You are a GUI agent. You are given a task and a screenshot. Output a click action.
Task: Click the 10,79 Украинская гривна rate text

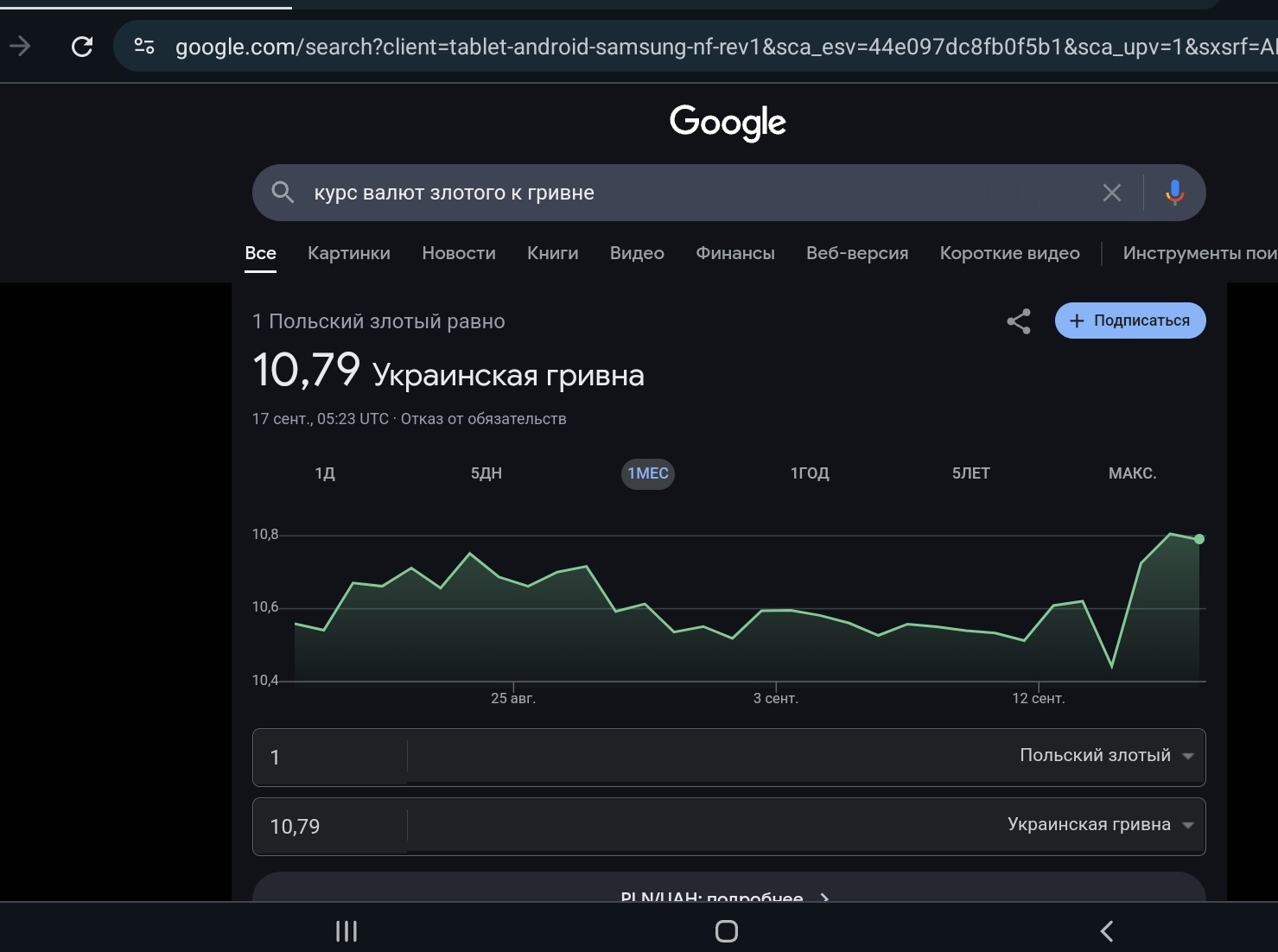pos(448,371)
